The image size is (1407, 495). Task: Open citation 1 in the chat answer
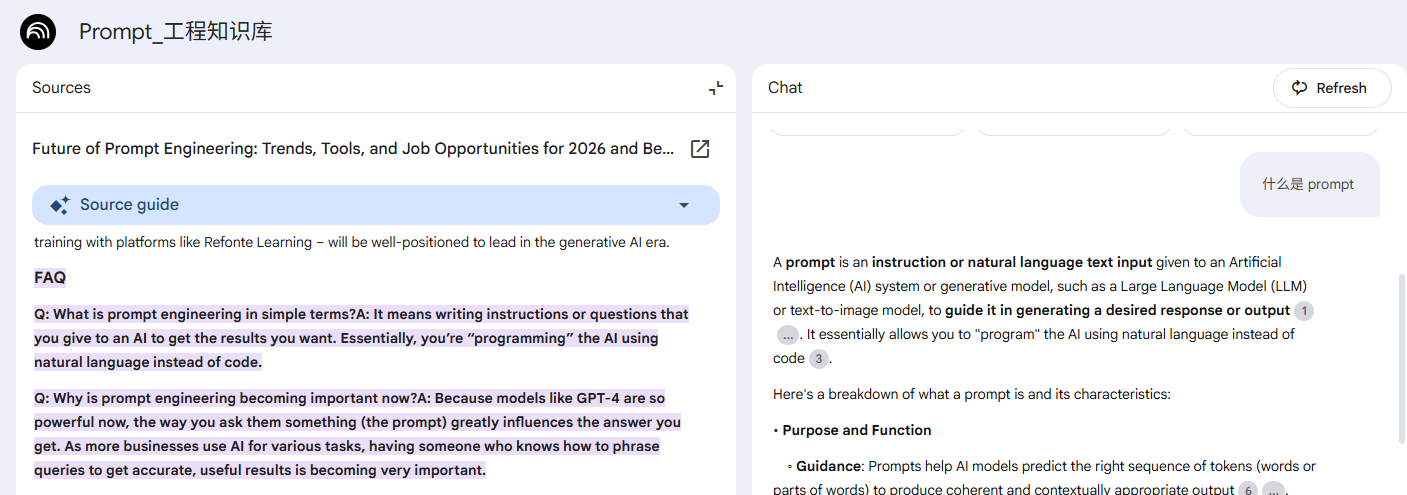1303,311
